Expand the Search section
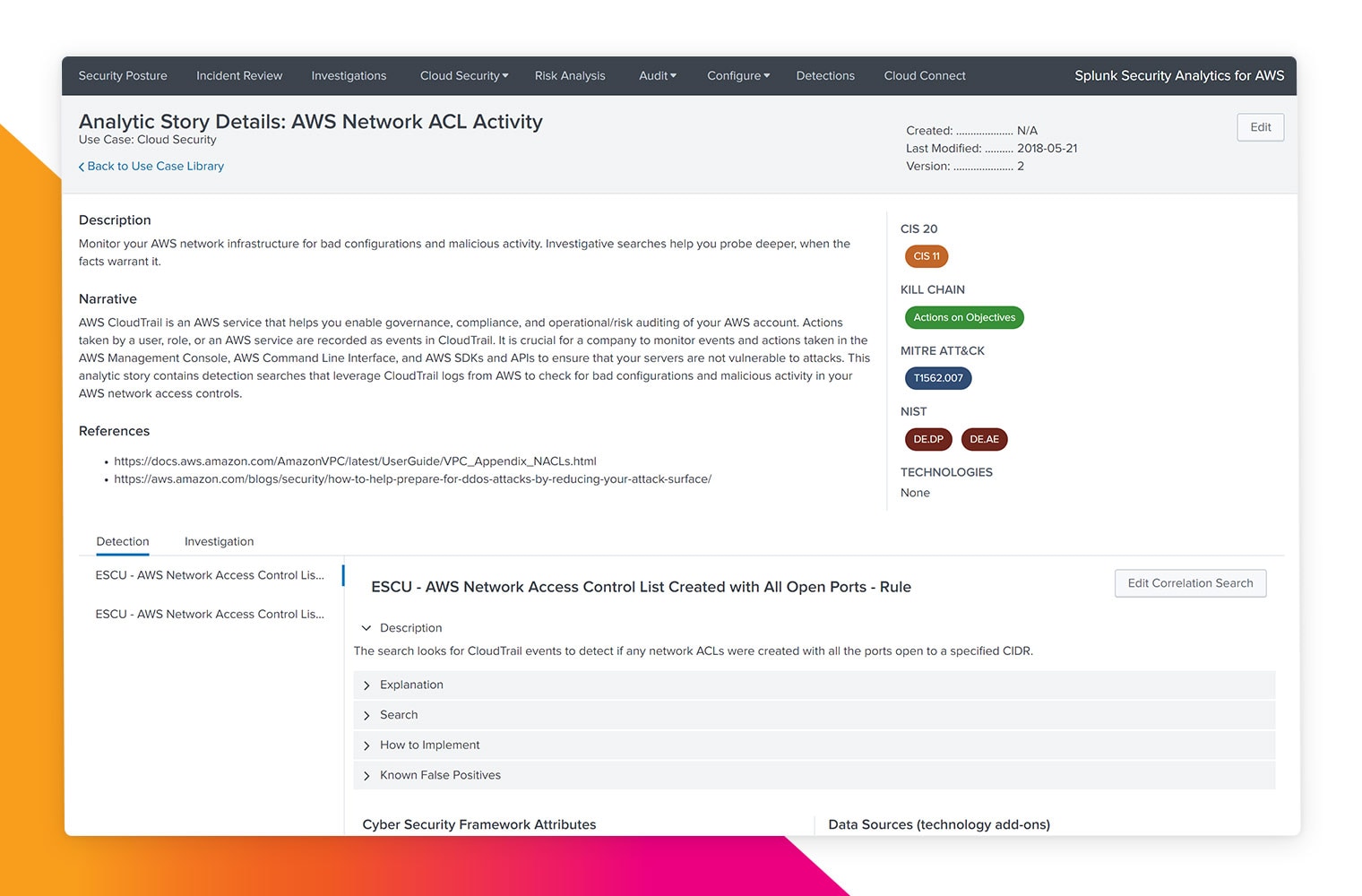1362x896 pixels. tap(814, 715)
